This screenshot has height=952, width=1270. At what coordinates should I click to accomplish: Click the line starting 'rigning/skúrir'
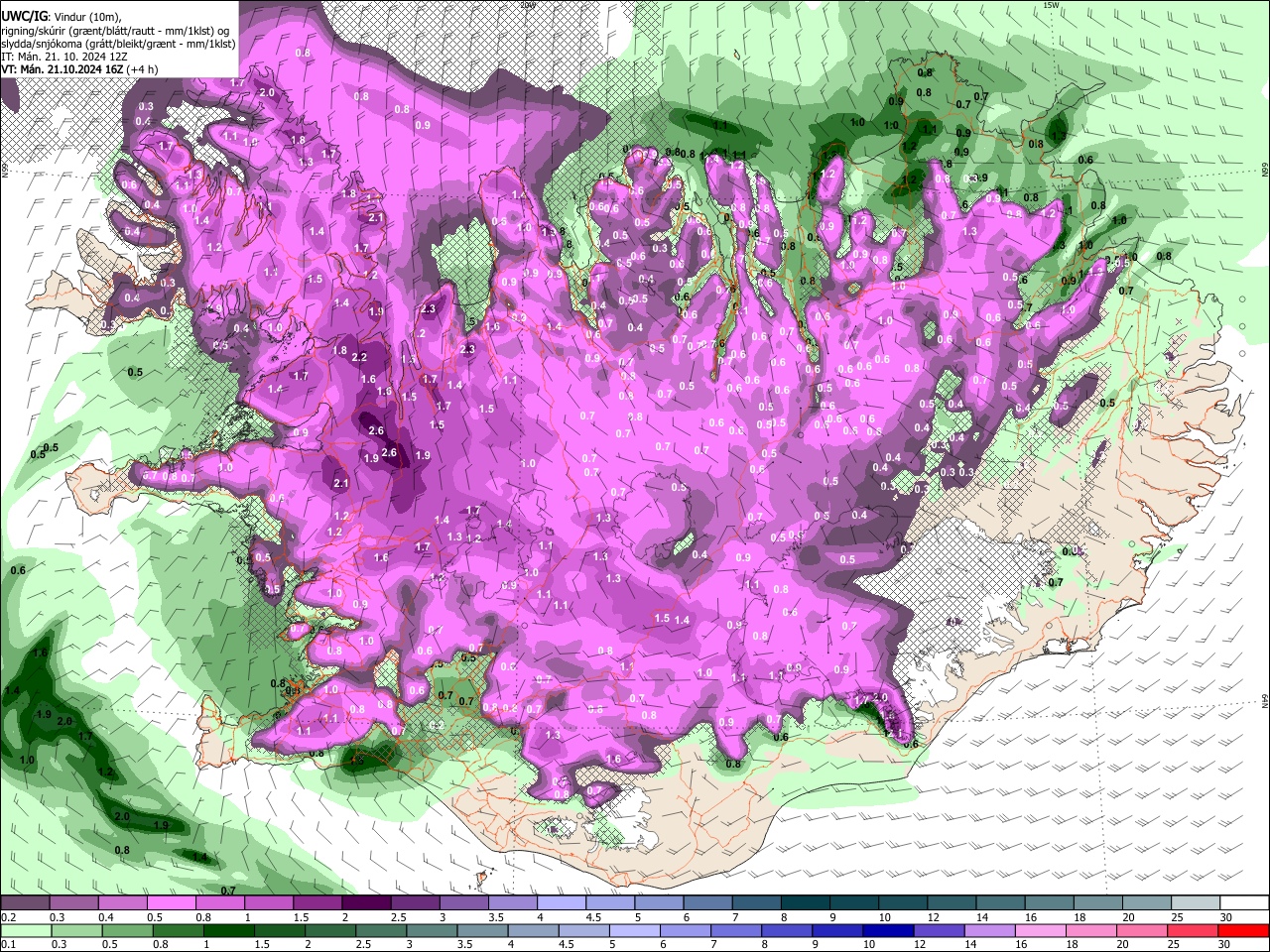pyautogui.click(x=115, y=31)
